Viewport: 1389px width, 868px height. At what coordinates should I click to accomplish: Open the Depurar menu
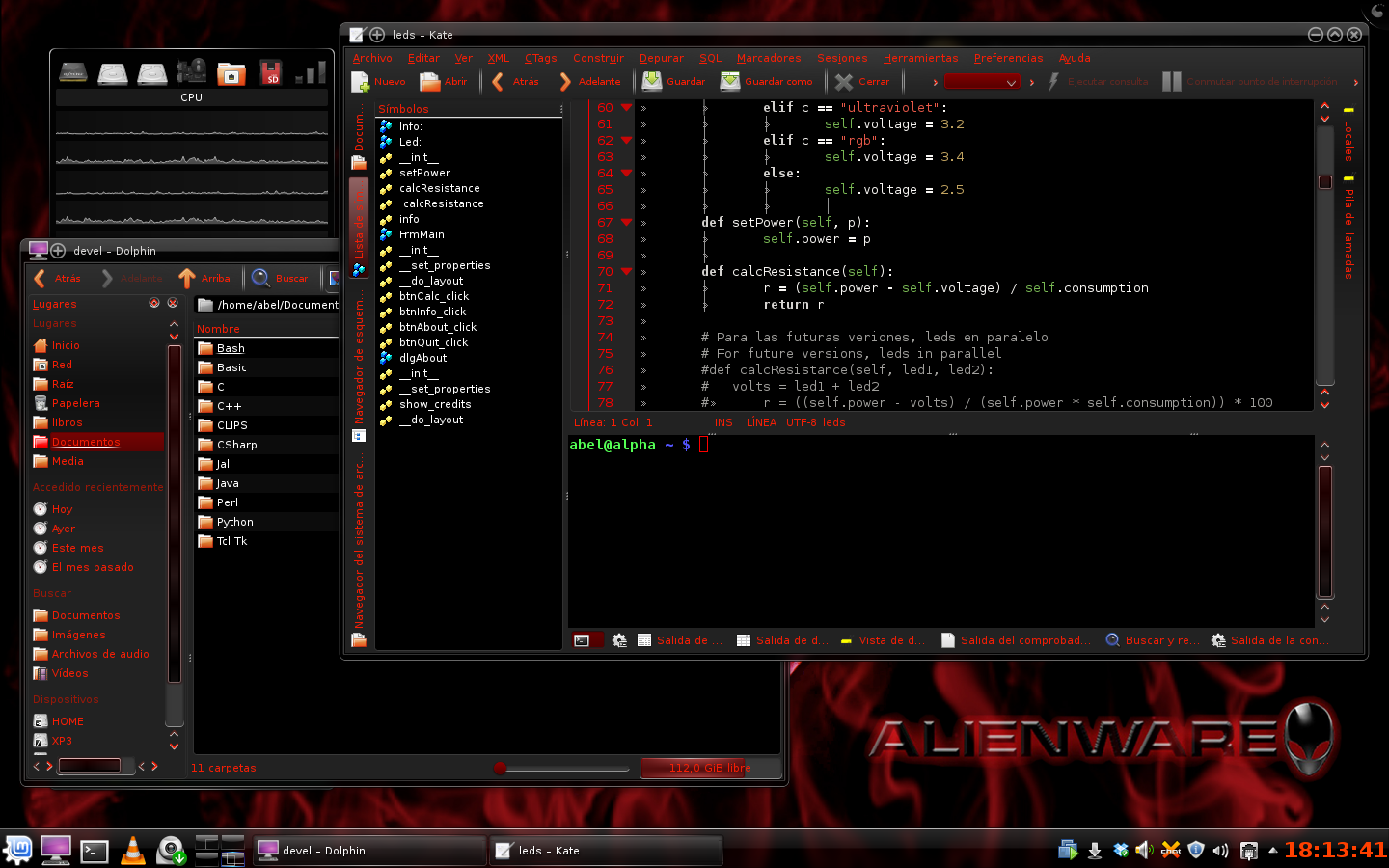click(661, 58)
